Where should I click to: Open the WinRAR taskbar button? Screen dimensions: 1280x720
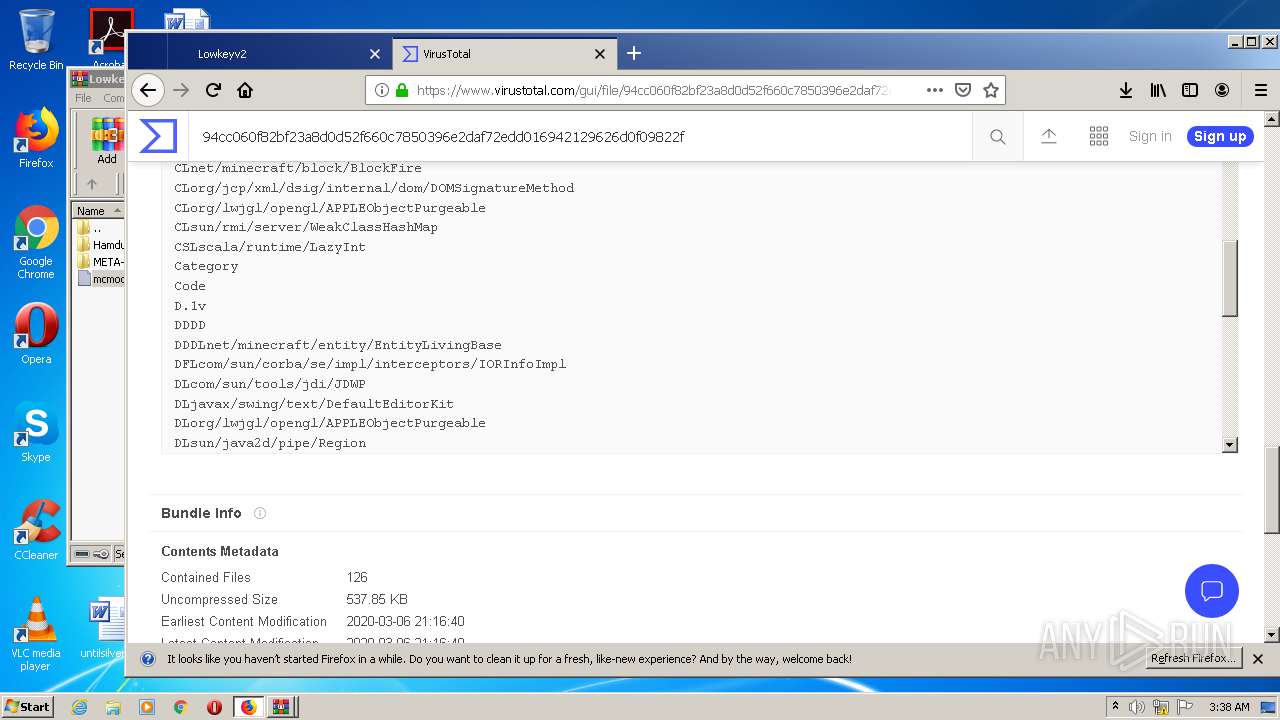pyautogui.click(x=281, y=707)
